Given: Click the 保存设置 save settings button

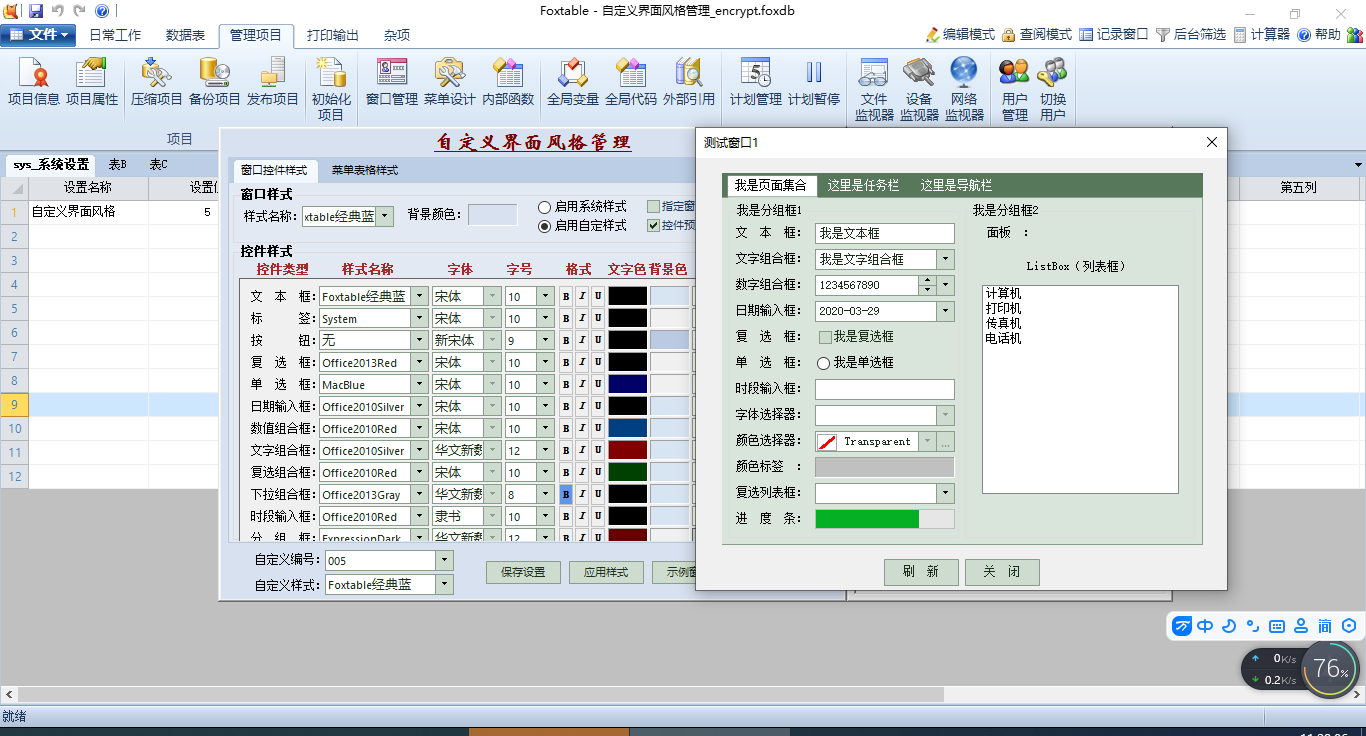Looking at the screenshot, I should (523, 572).
